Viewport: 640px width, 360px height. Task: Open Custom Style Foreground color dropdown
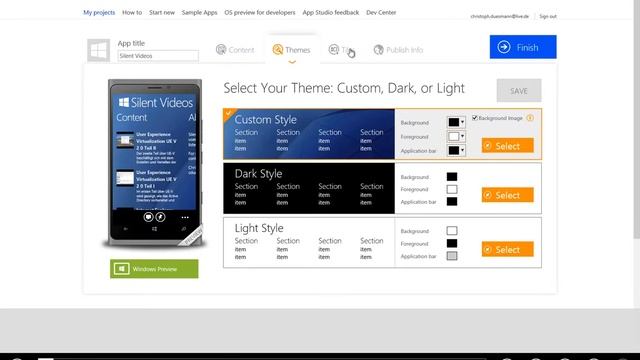(456, 136)
